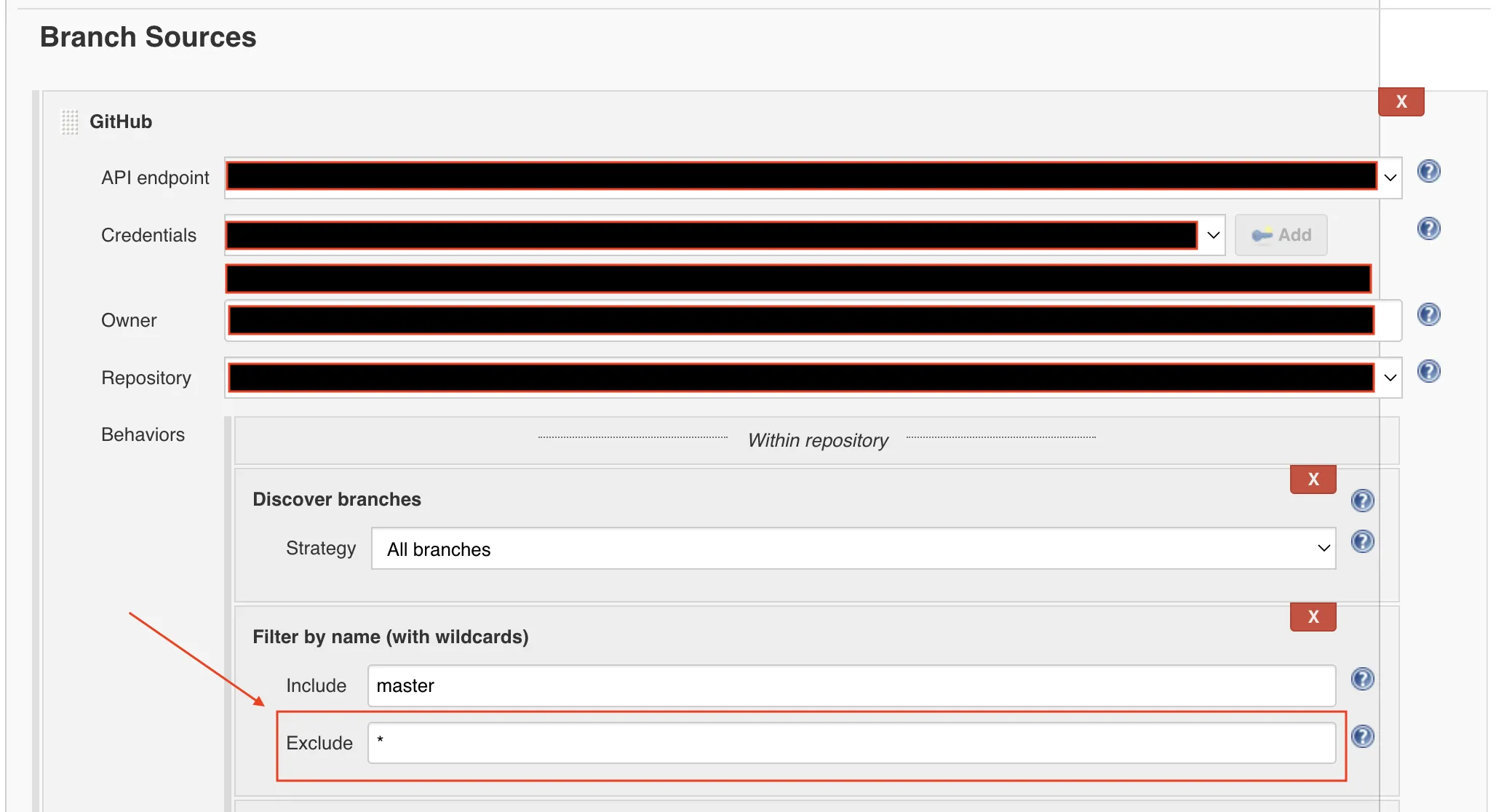Image resolution: width=1512 pixels, height=812 pixels.
Task: Click into the Include text field
Action: click(851, 685)
